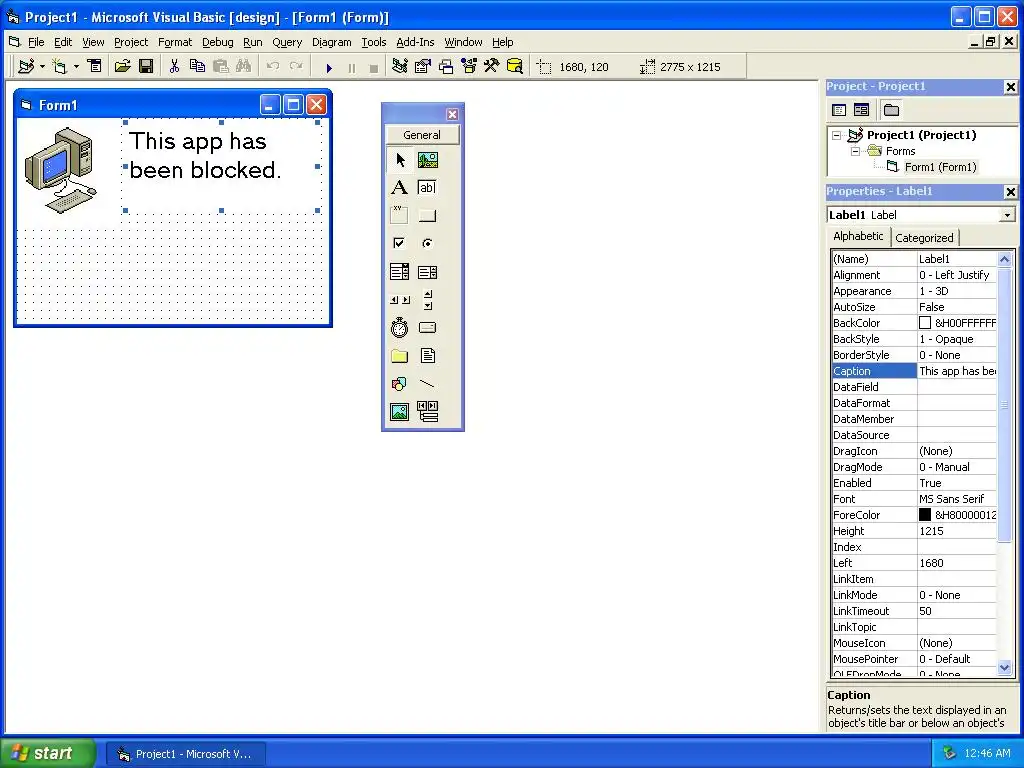The image size is (1024, 768).
Task: Select the Line control in the toolbox
Action: point(428,384)
